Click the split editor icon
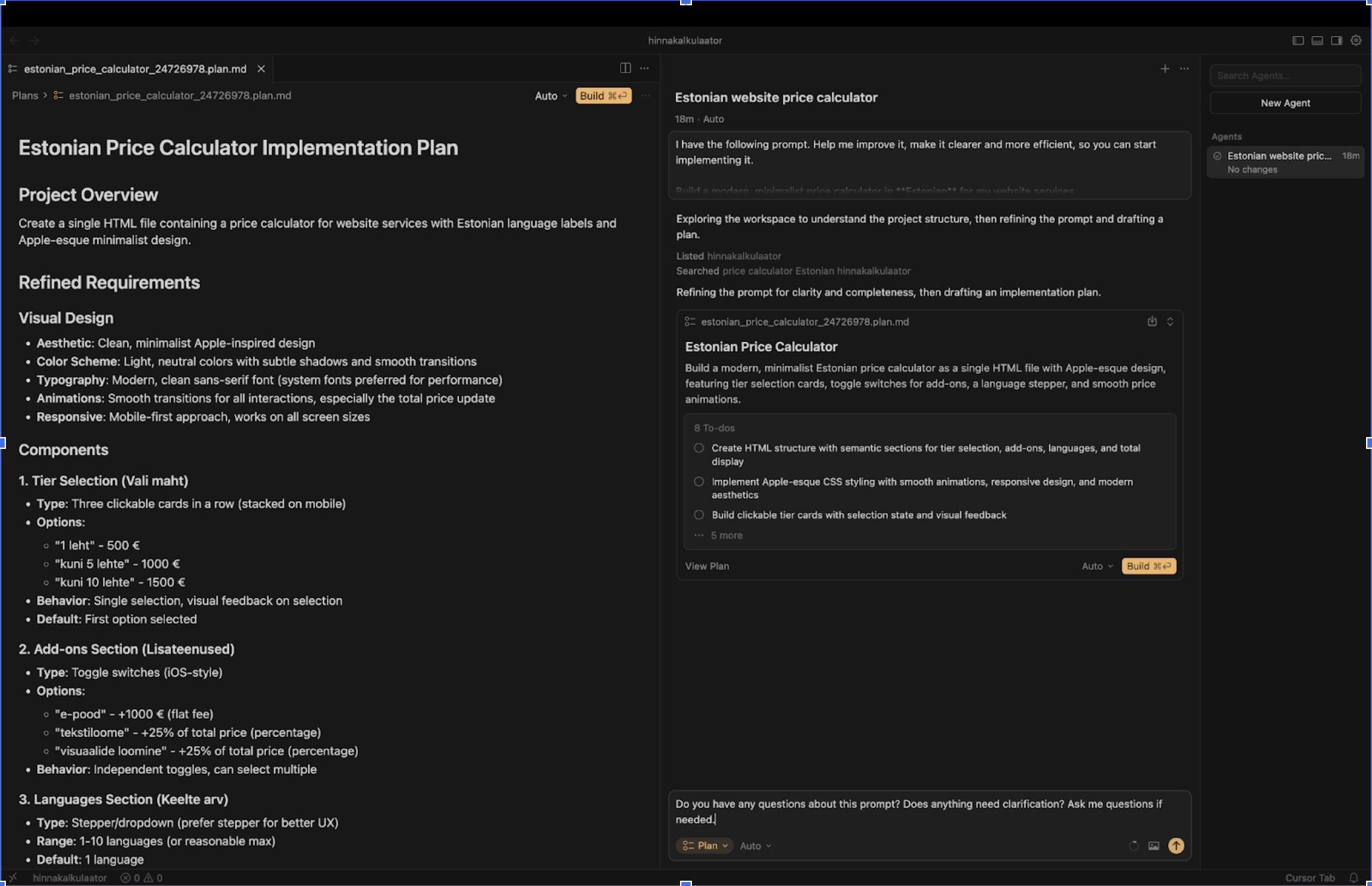This screenshot has height=886, width=1372. (x=625, y=68)
